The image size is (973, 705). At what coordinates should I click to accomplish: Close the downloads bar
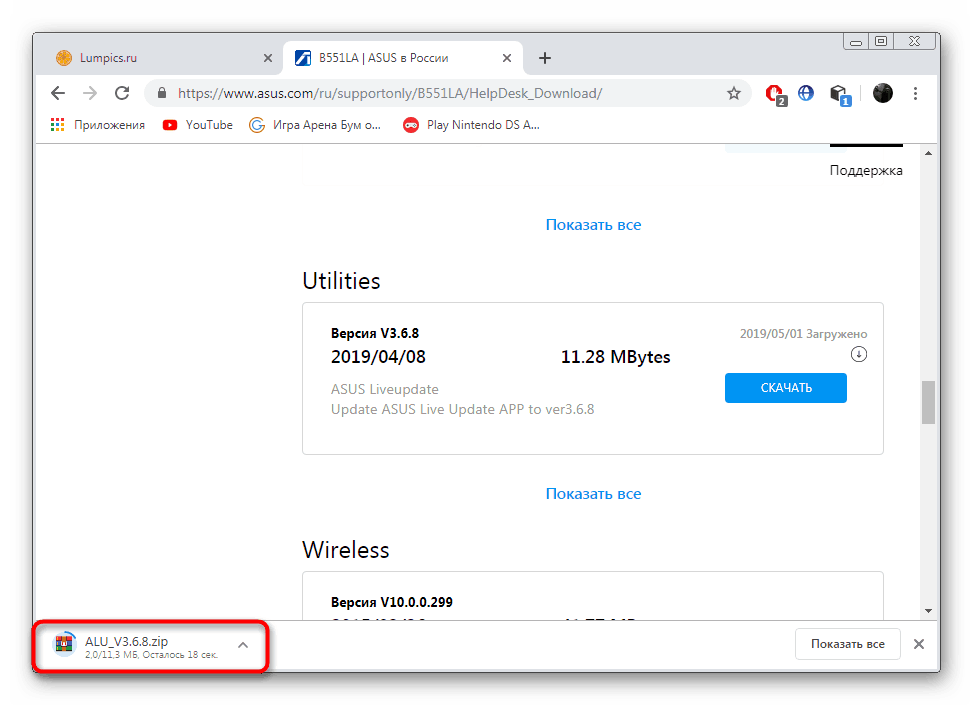pyautogui.click(x=919, y=644)
